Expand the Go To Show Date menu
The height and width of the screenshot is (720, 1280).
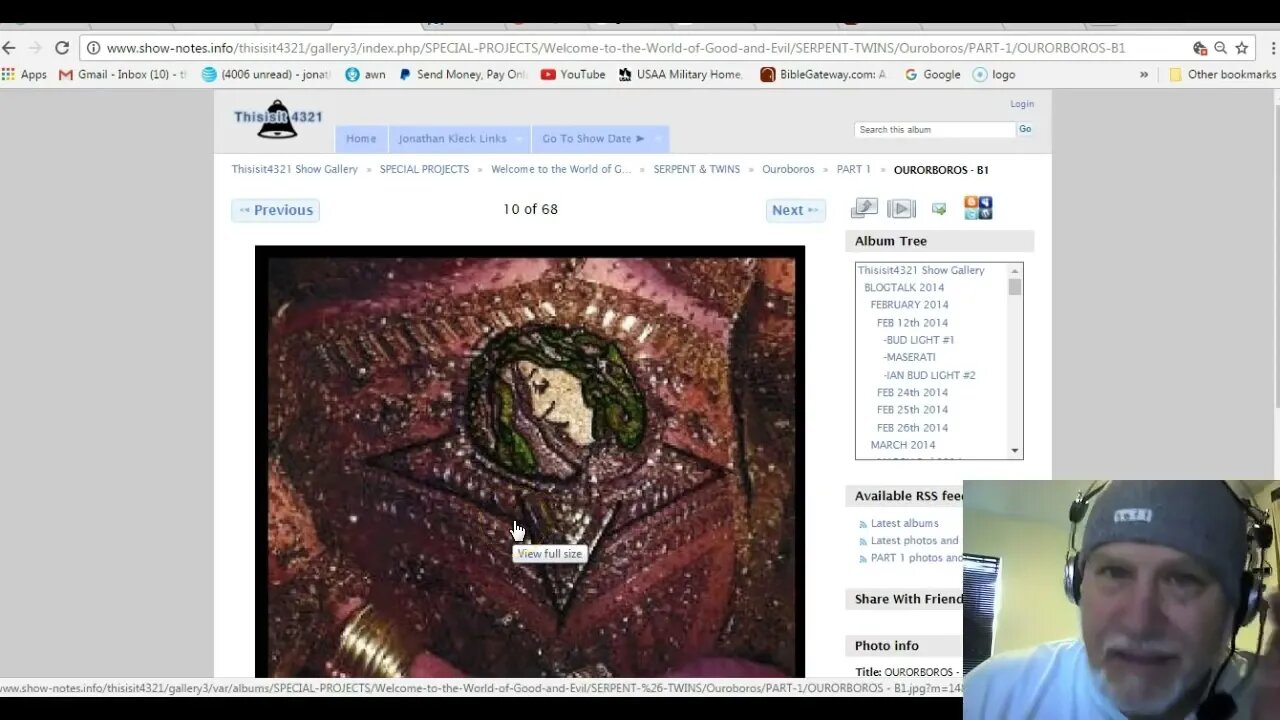pyautogui.click(x=600, y=139)
